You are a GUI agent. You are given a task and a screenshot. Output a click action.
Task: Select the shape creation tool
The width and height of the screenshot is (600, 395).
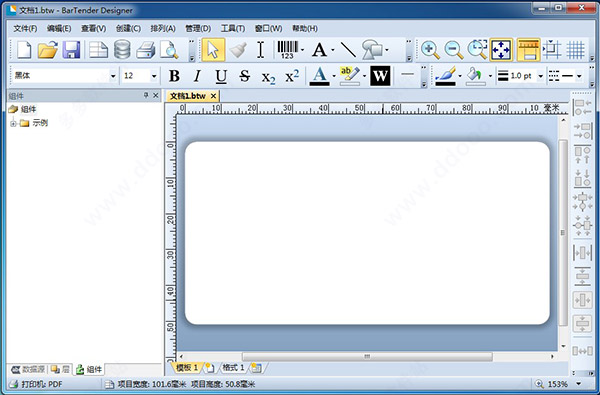(372, 50)
